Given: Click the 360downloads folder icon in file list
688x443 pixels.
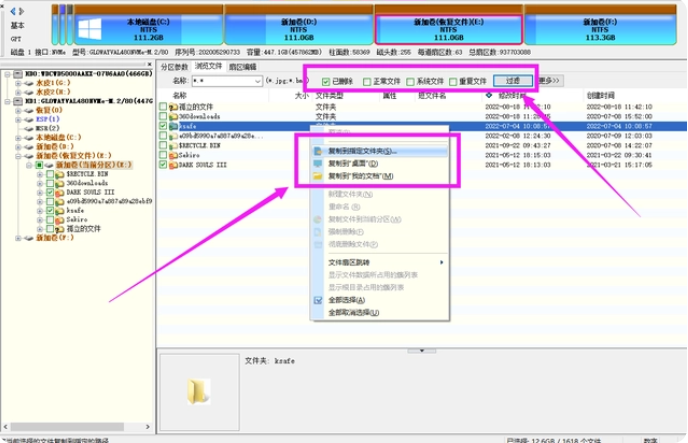Looking at the screenshot, I should click(x=173, y=117).
